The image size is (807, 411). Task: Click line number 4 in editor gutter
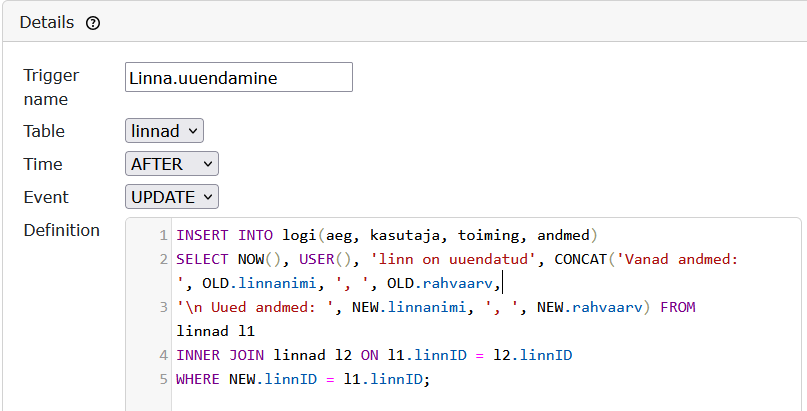(162, 355)
